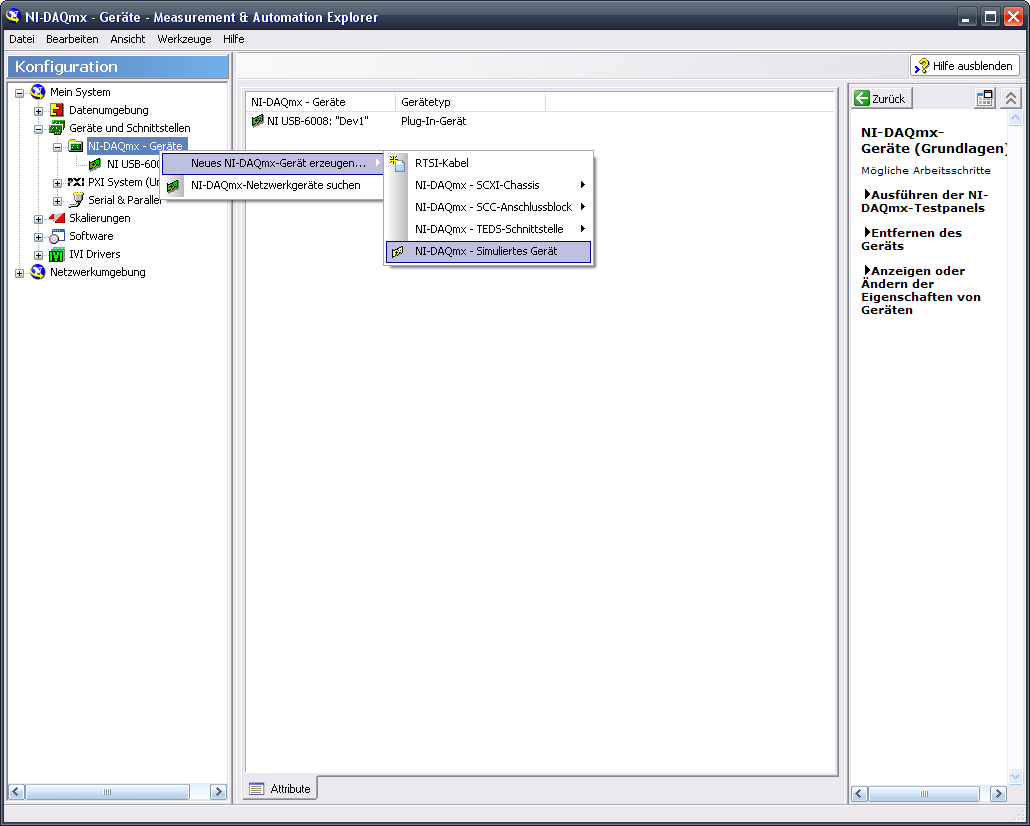Expand the Netzwerkumgebung tree node

pyautogui.click(x=20, y=273)
